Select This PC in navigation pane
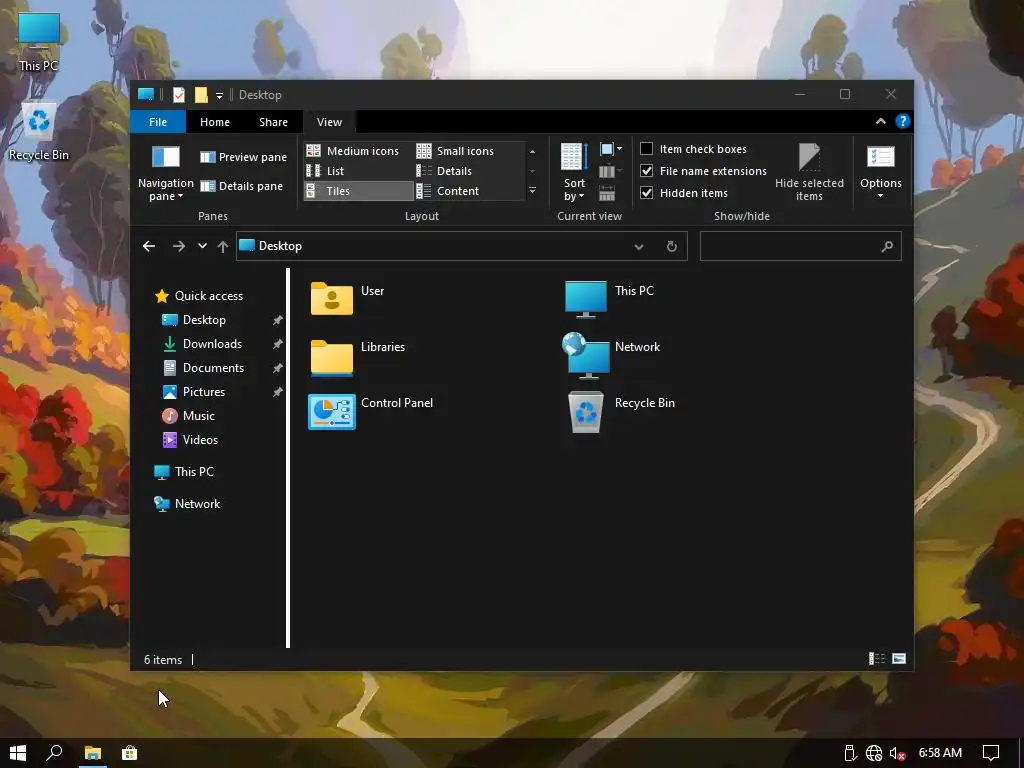 pyautogui.click(x=184, y=472)
